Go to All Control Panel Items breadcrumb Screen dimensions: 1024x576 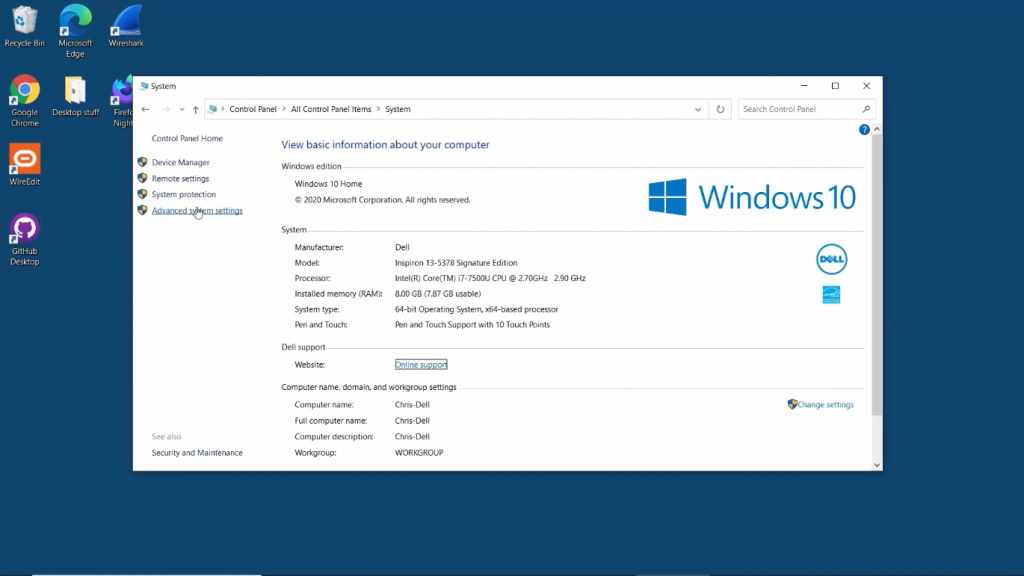pos(330,109)
